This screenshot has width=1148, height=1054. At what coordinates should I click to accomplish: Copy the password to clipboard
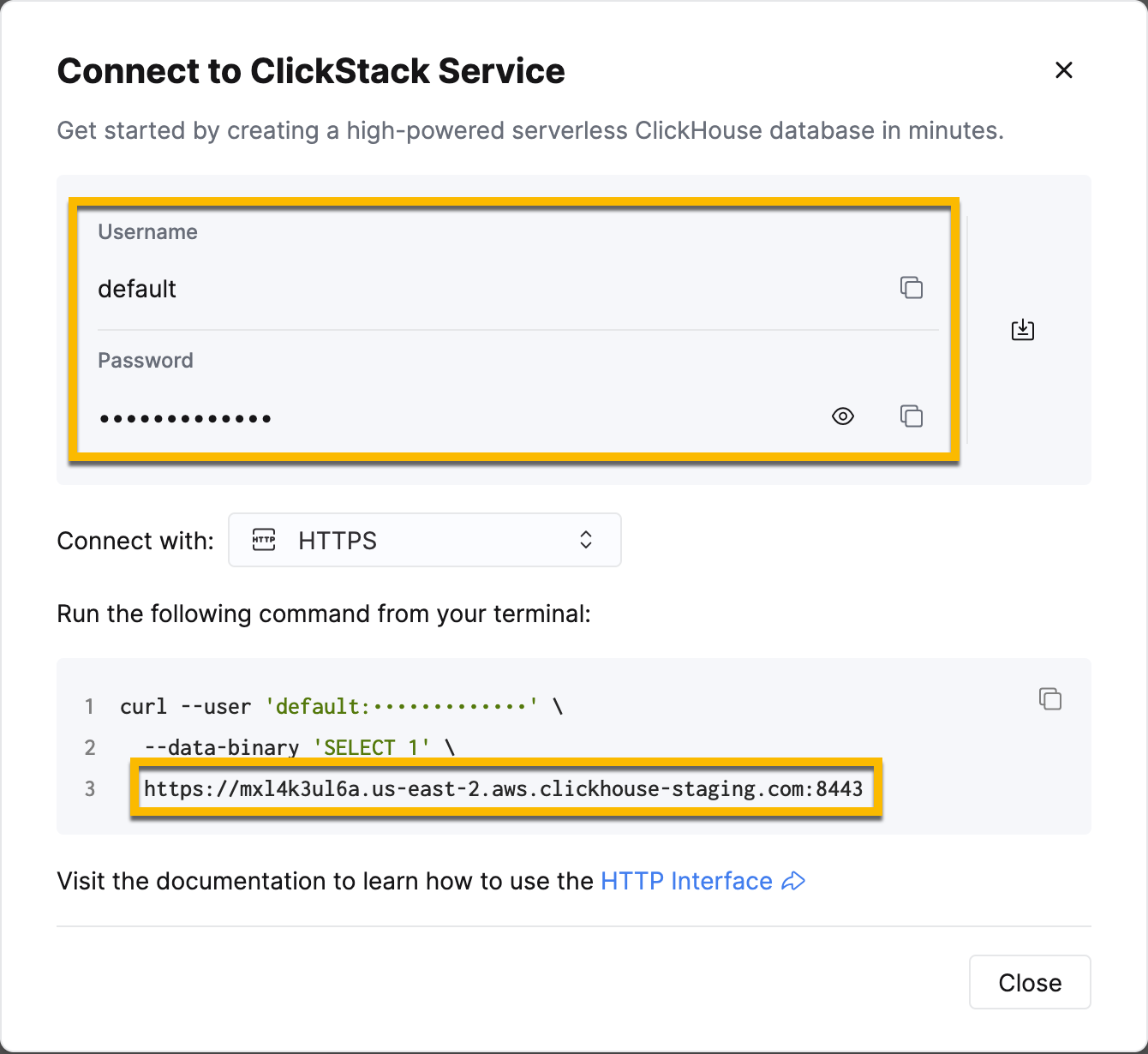tap(911, 416)
